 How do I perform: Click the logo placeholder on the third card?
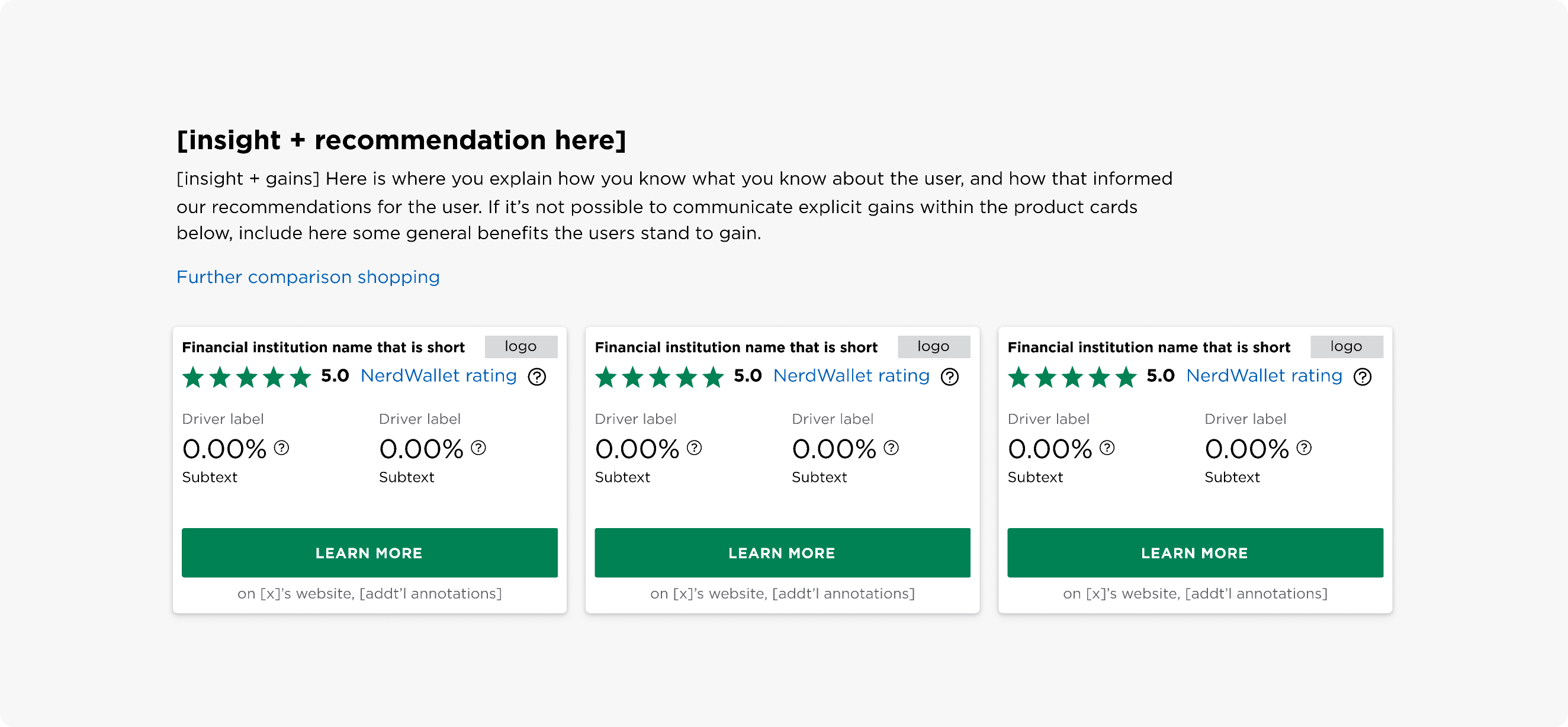click(1347, 347)
